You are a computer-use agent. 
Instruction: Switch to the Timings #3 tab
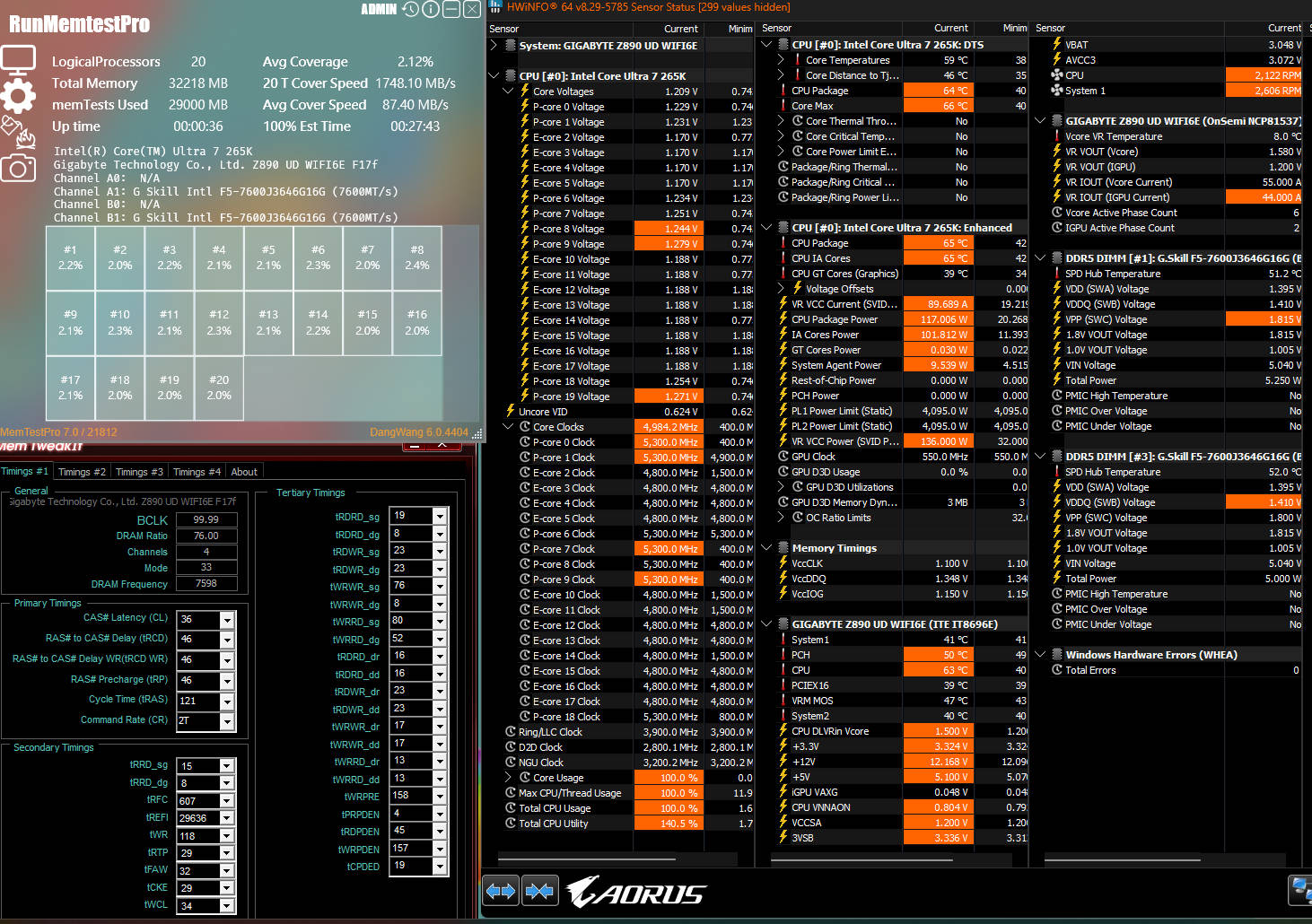tap(139, 472)
